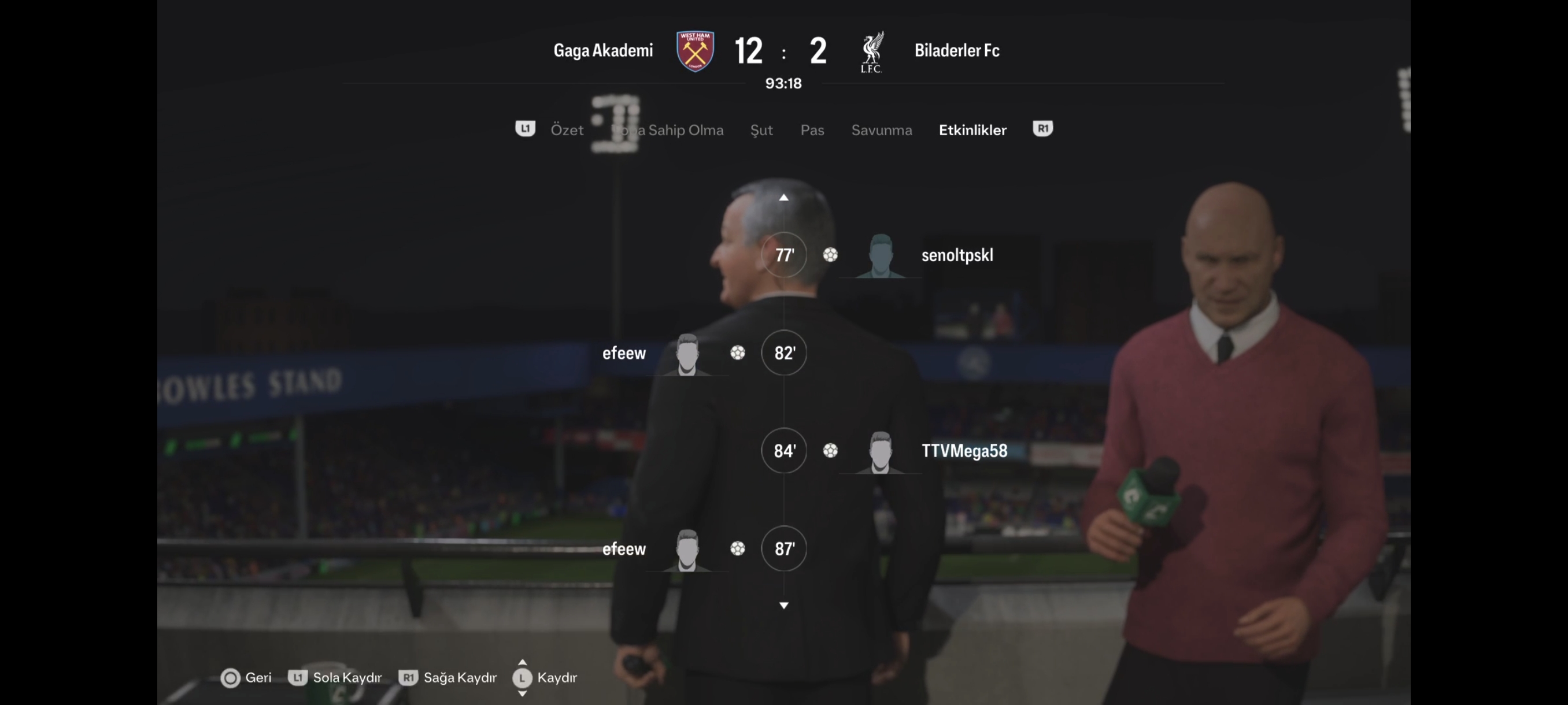Click the goal ball icon beside 82' efeew
Viewport: 1568px width, 705px height.
pos(738,353)
